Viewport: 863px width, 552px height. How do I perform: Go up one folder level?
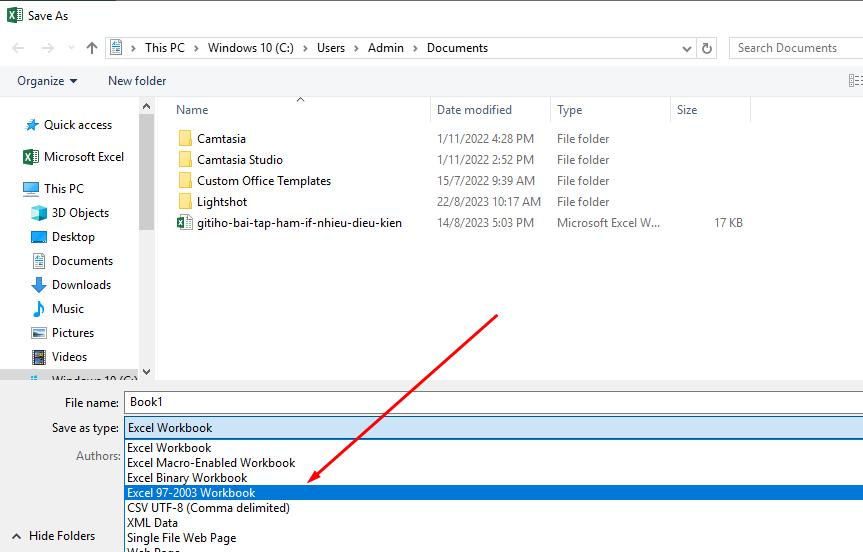tap(92, 48)
